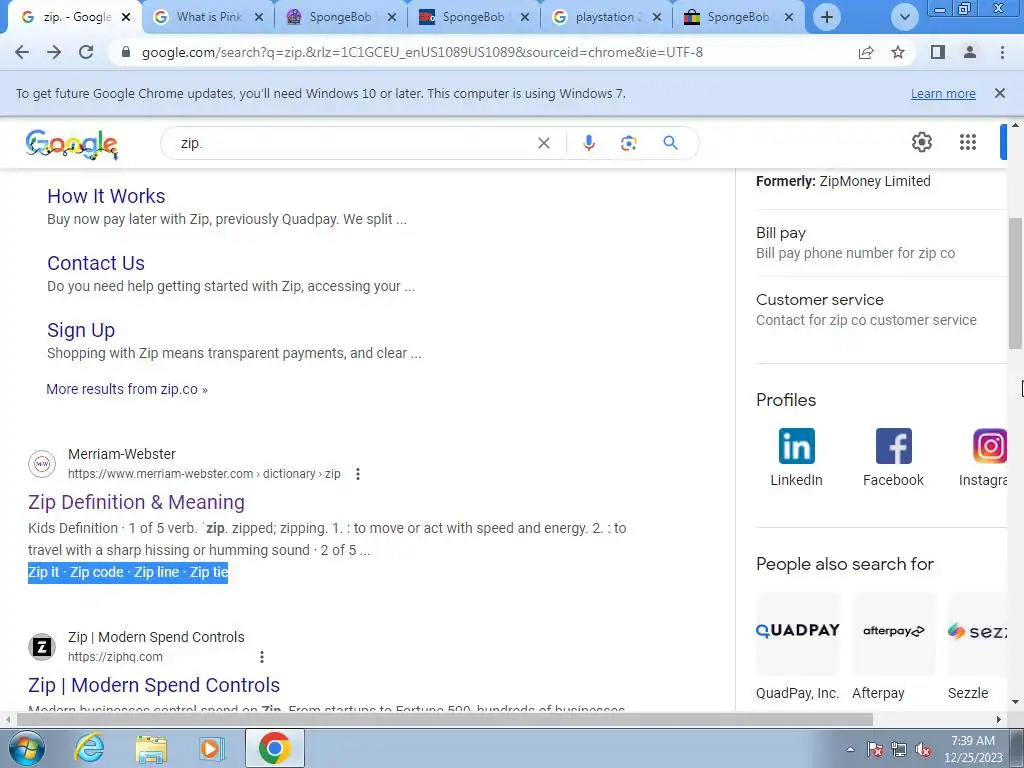Viewport: 1024px width, 768px height.
Task: Close the 'What is Pink' tab
Action: coord(259,17)
